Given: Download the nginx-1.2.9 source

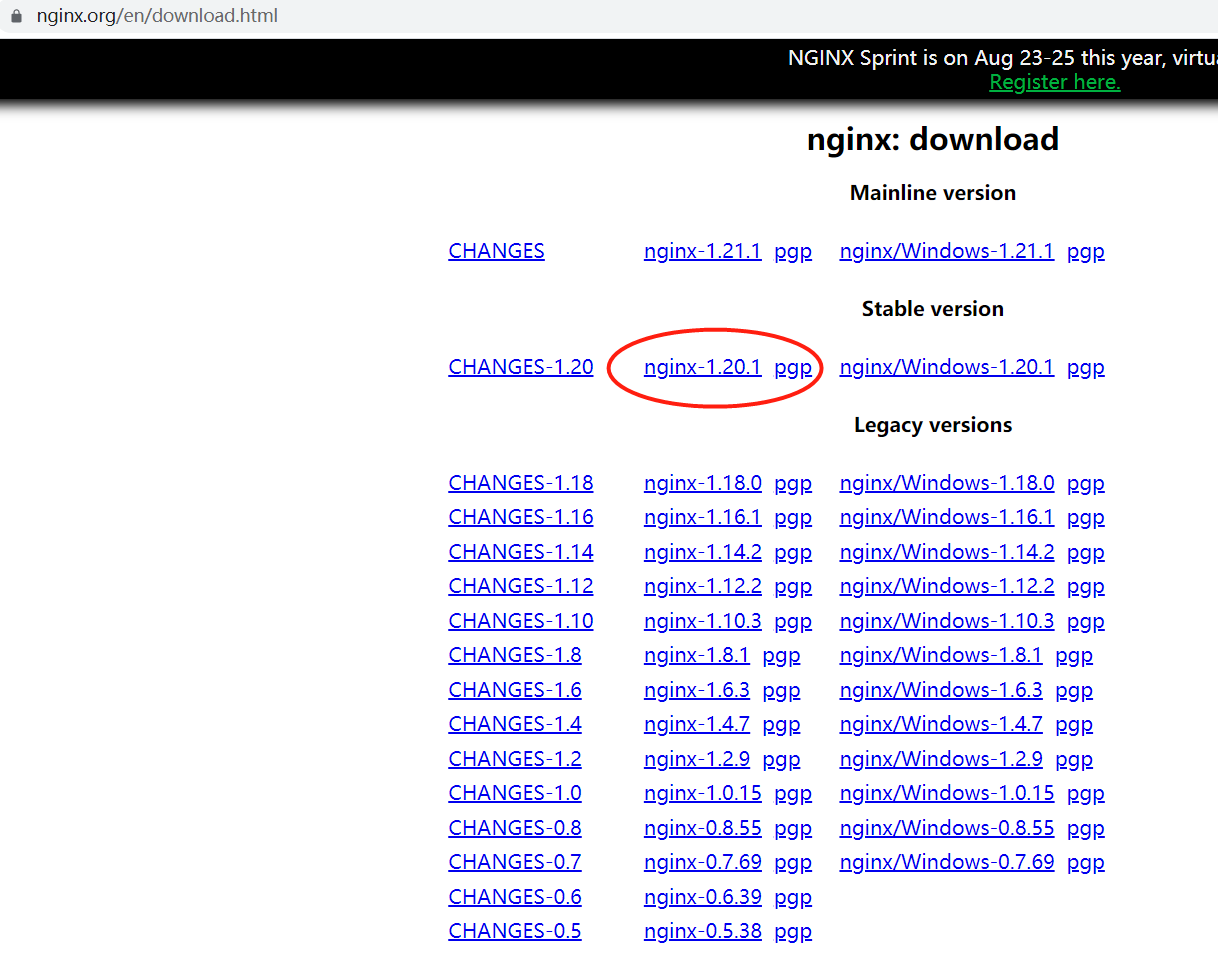Looking at the screenshot, I should point(697,759).
